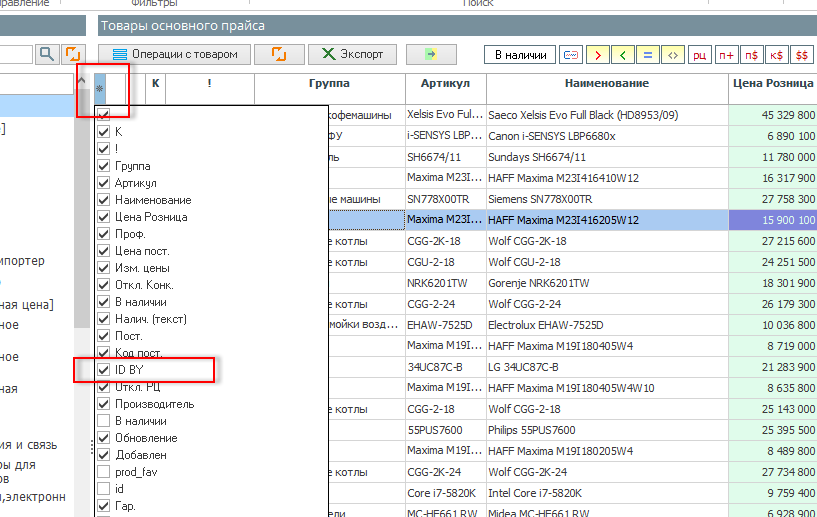The width and height of the screenshot is (817, 517).
Task: Click the magnifier search icon button
Action: point(47,54)
